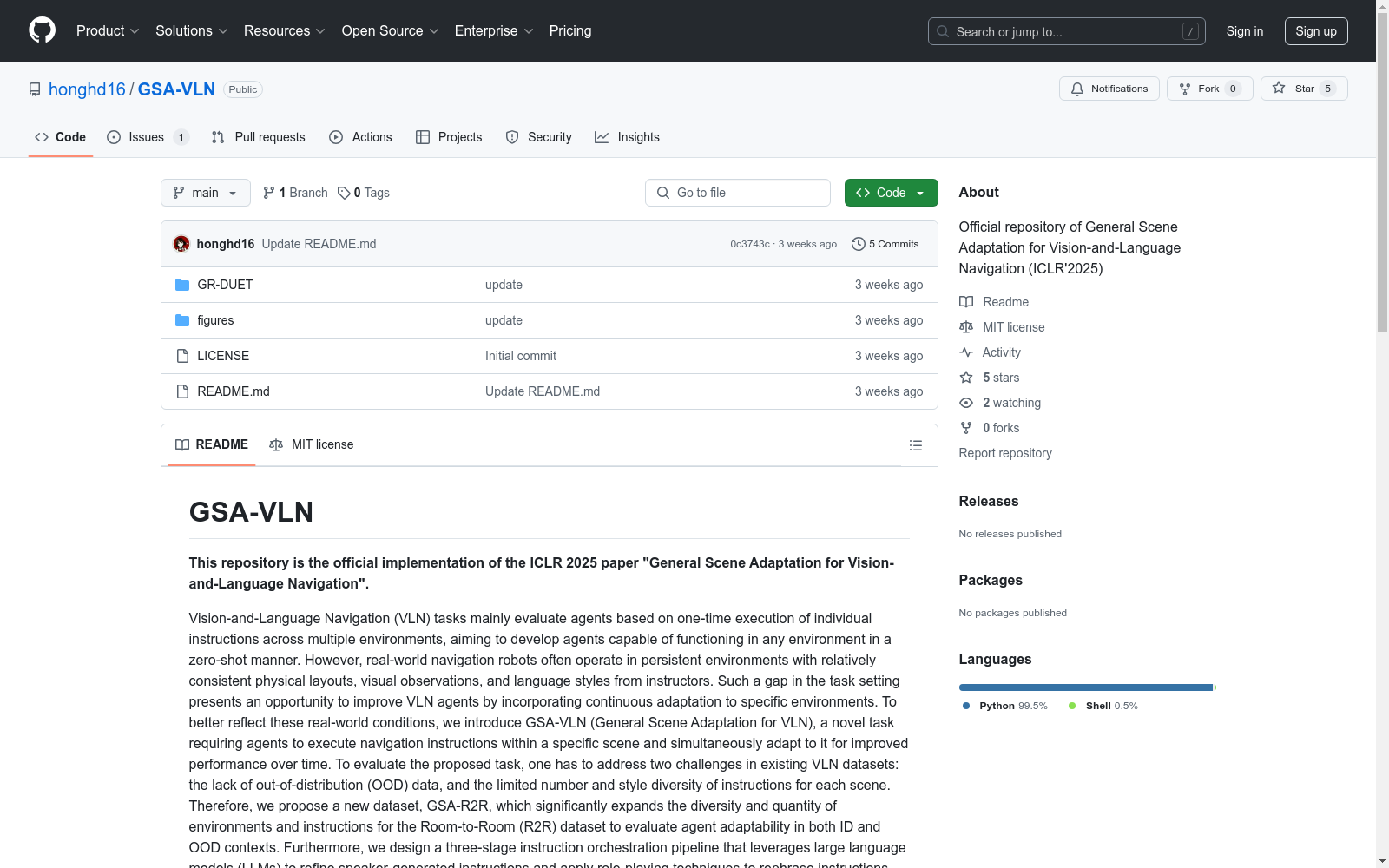Click the commit history clock icon
The height and width of the screenshot is (868, 1389).
coord(858,244)
